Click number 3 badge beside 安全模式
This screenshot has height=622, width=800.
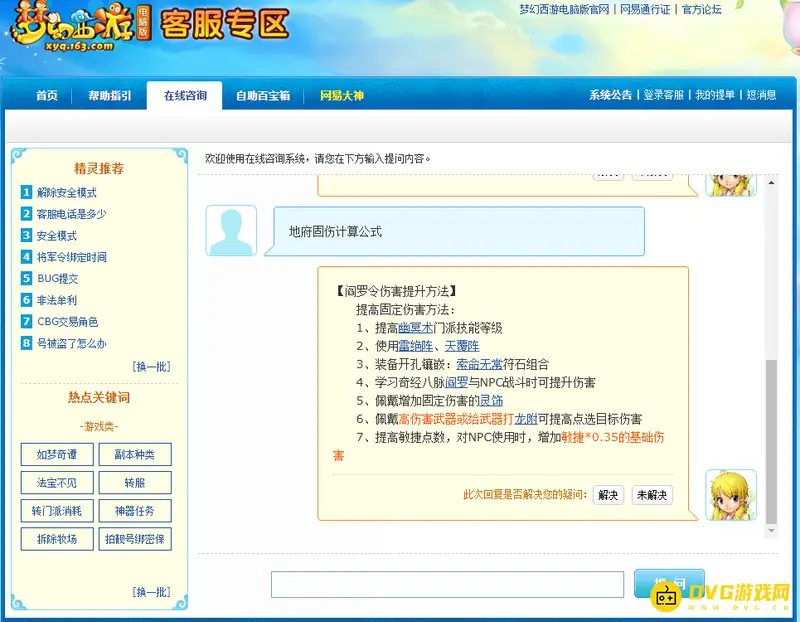pos(27,235)
